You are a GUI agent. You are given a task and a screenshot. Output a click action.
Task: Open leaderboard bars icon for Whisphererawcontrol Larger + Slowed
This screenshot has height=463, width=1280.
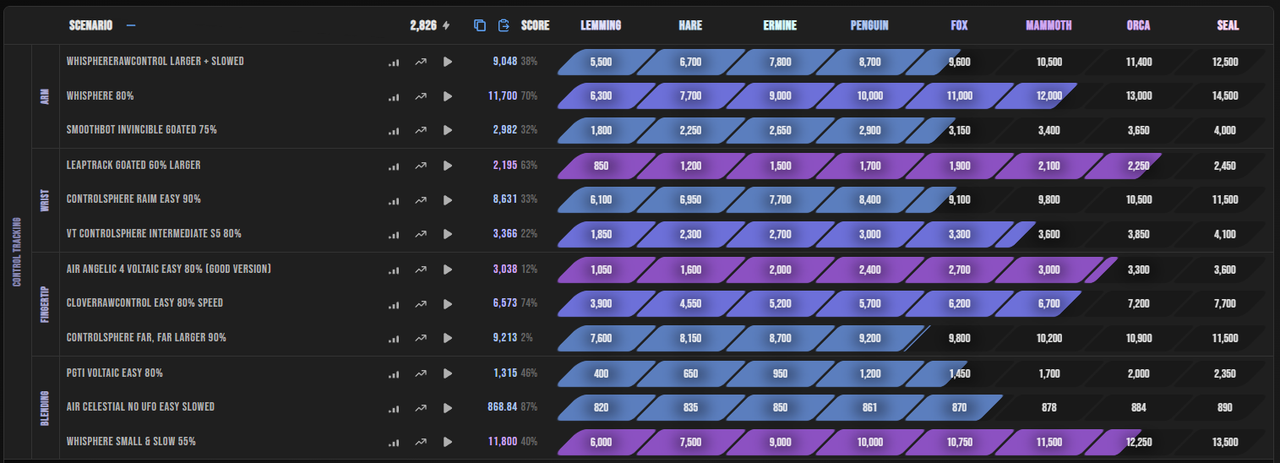(394, 62)
